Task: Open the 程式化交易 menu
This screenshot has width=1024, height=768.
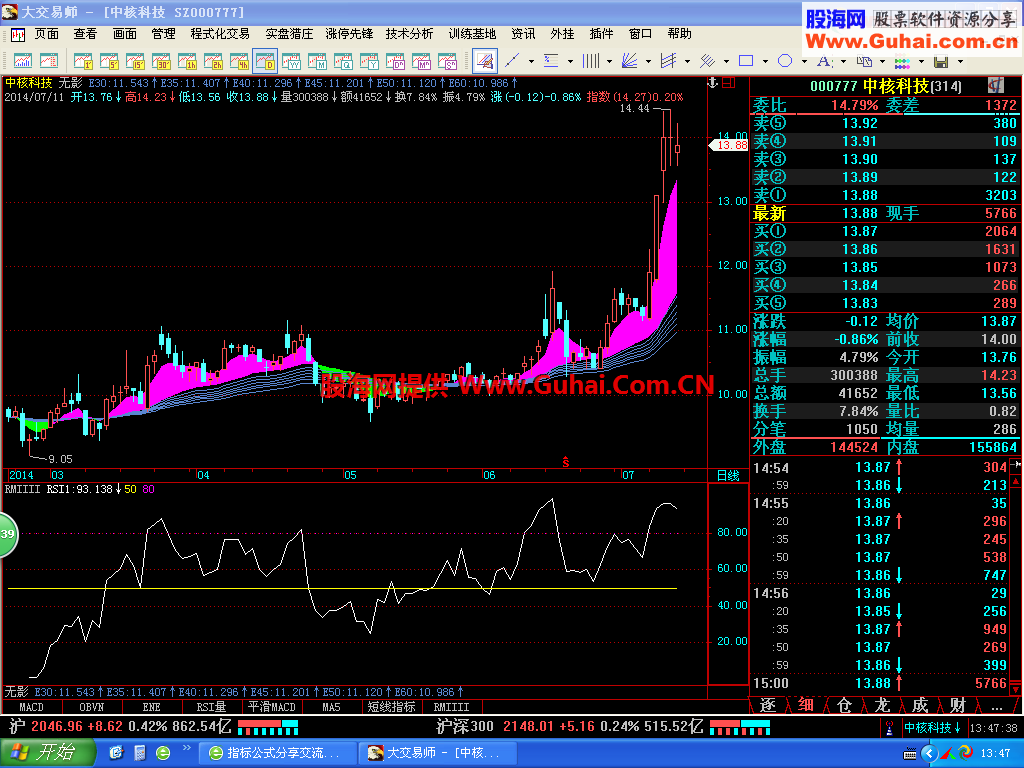Action: coord(220,33)
